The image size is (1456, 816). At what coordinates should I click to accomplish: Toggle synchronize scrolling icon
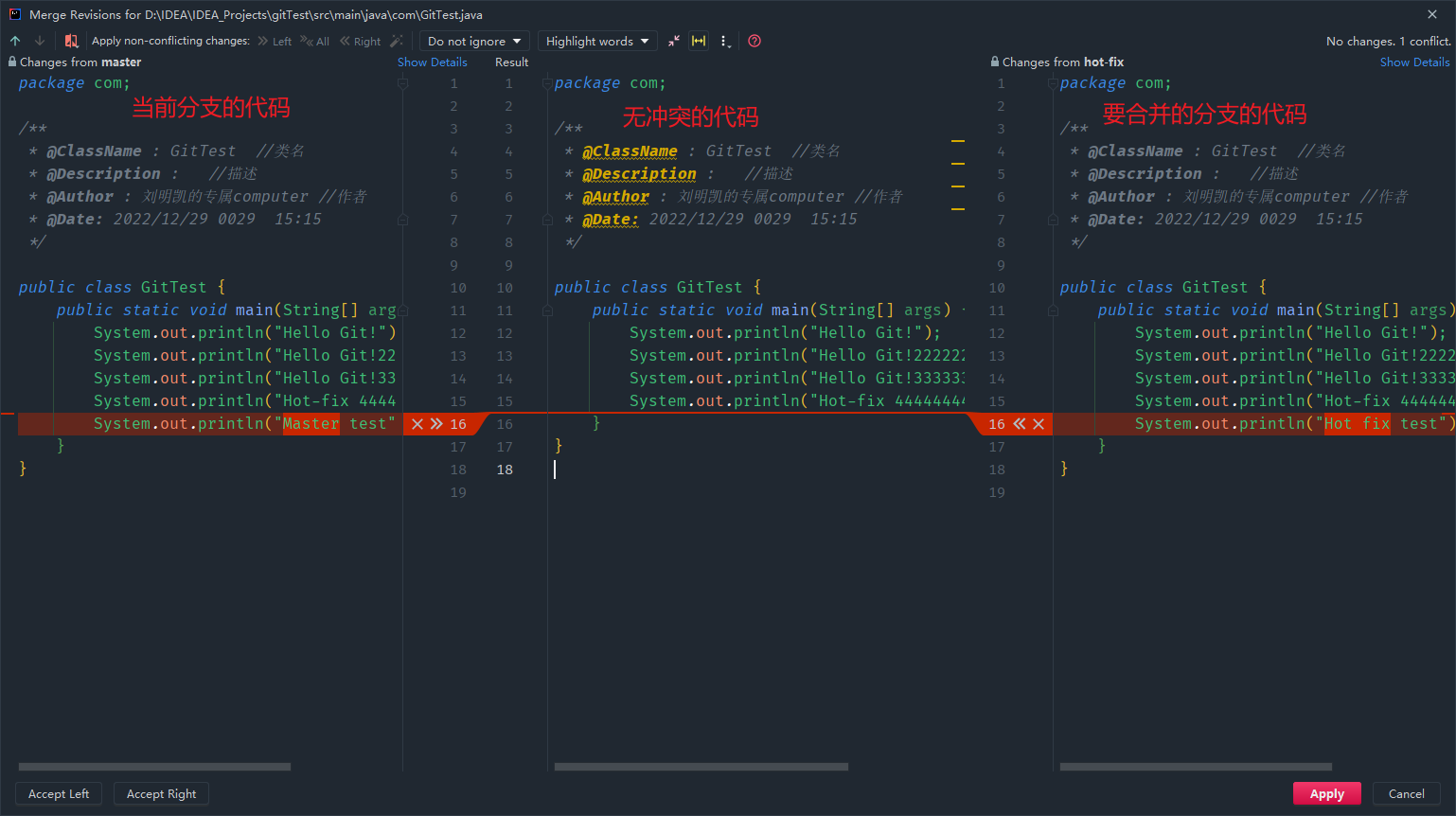[699, 41]
